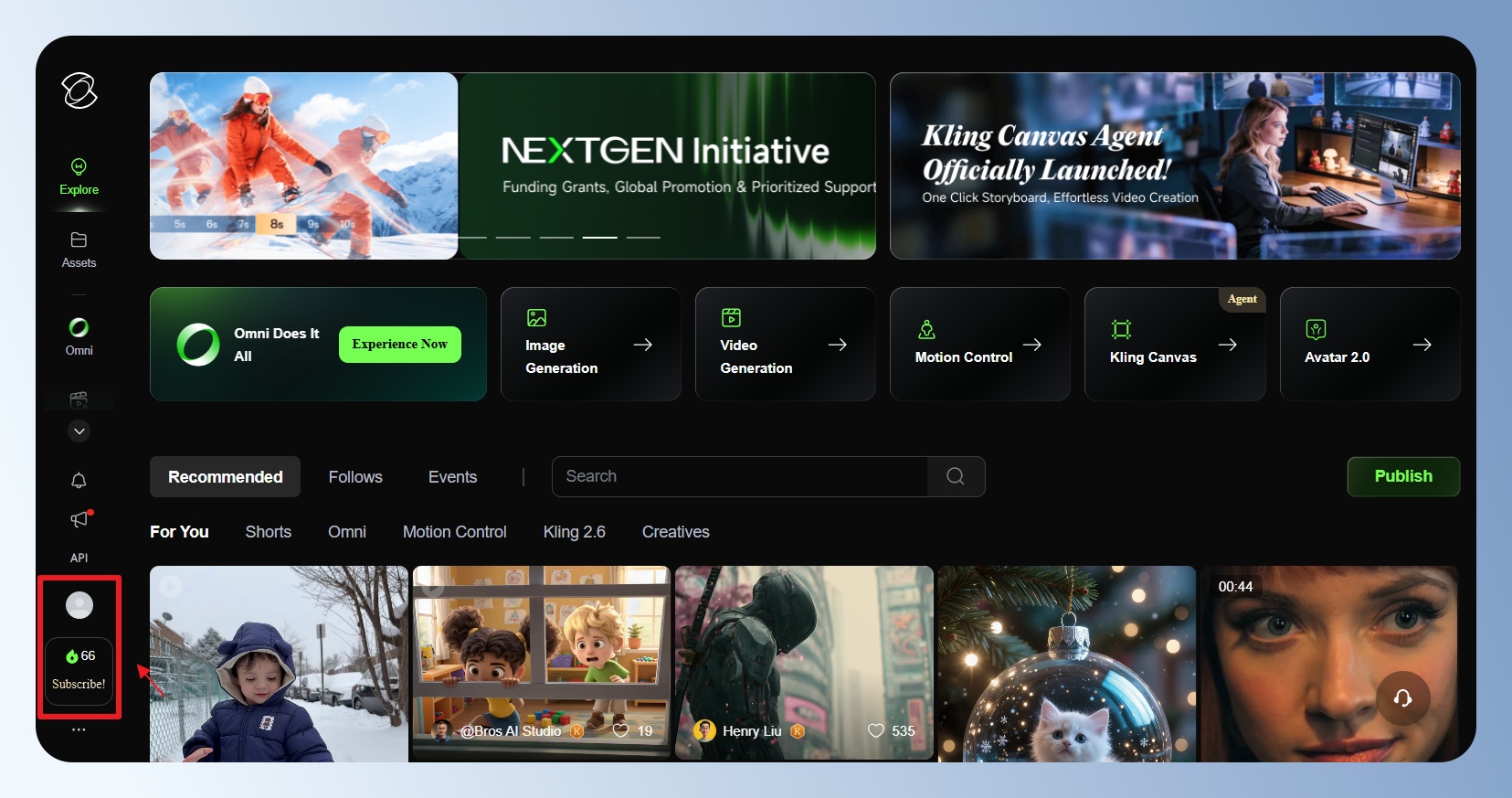The height and width of the screenshot is (798, 1512).
Task: Open the customer support headset button
Action: click(1402, 698)
